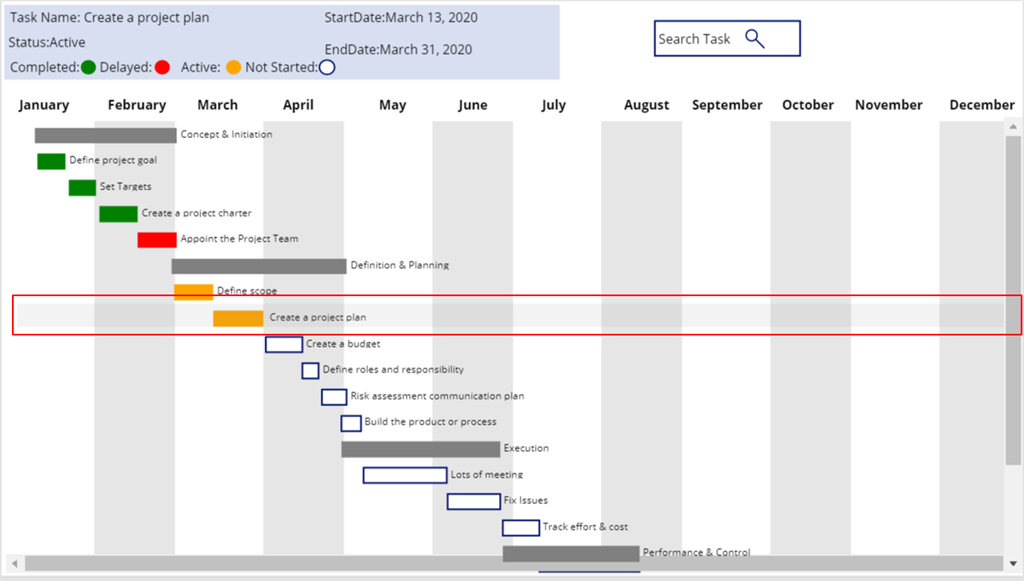Image resolution: width=1024 pixels, height=581 pixels.
Task: Select the outlined Track effort & cost bar
Action: [x=521, y=527]
